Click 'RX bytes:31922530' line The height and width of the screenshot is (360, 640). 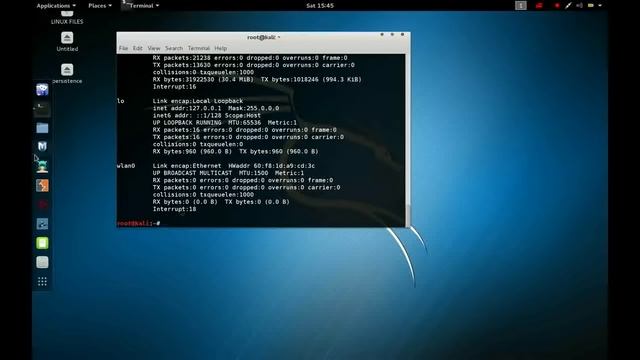click(x=257, y=79)
